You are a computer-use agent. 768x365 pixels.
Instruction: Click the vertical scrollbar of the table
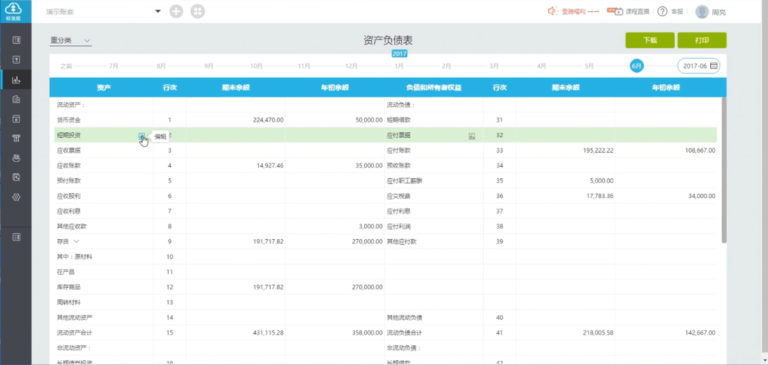pyautogui.click(x=724, y=170)
